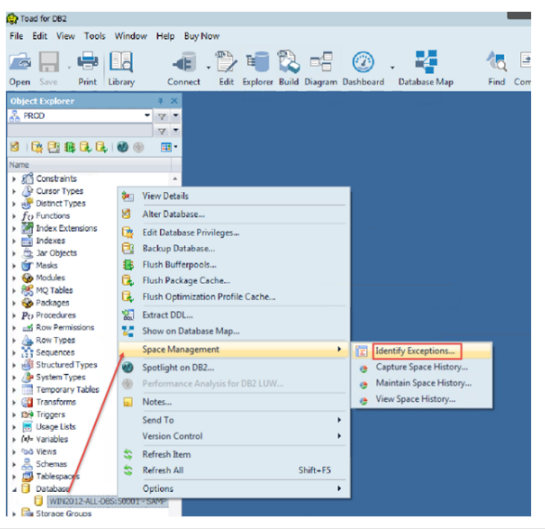Expand the Constraints tree node
Screen dimensions: 545x529
click(14, 179)
